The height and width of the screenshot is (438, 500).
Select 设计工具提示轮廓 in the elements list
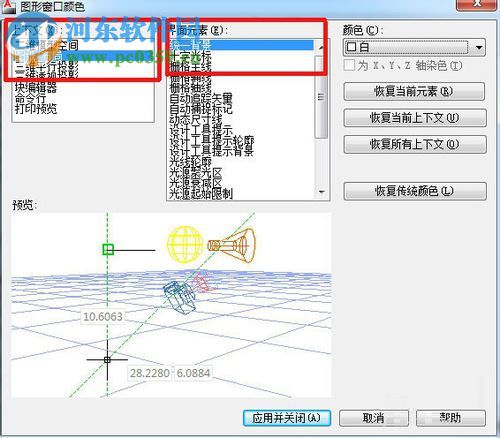point(212,141)
